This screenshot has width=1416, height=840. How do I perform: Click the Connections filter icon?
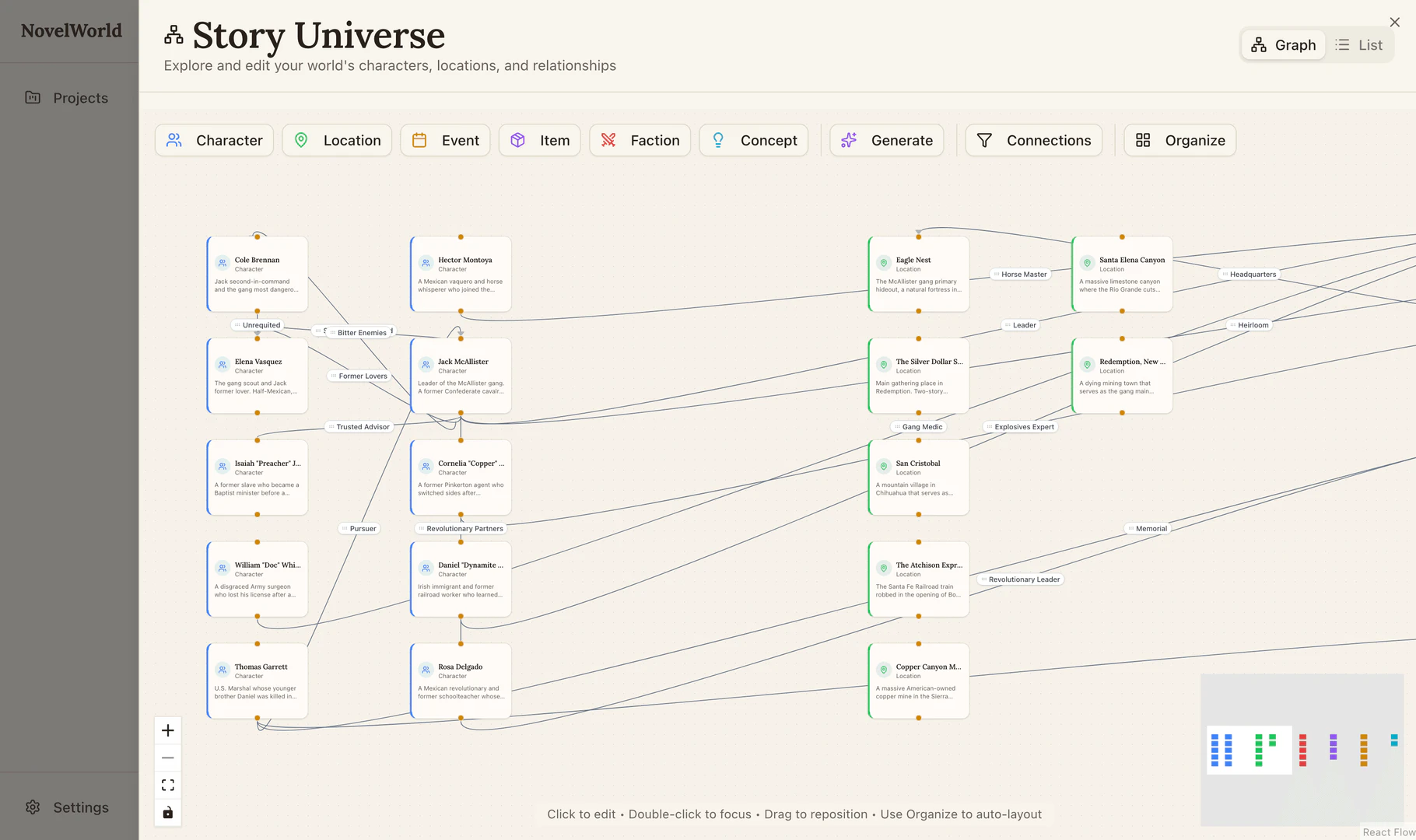click(x=984, y=140)
